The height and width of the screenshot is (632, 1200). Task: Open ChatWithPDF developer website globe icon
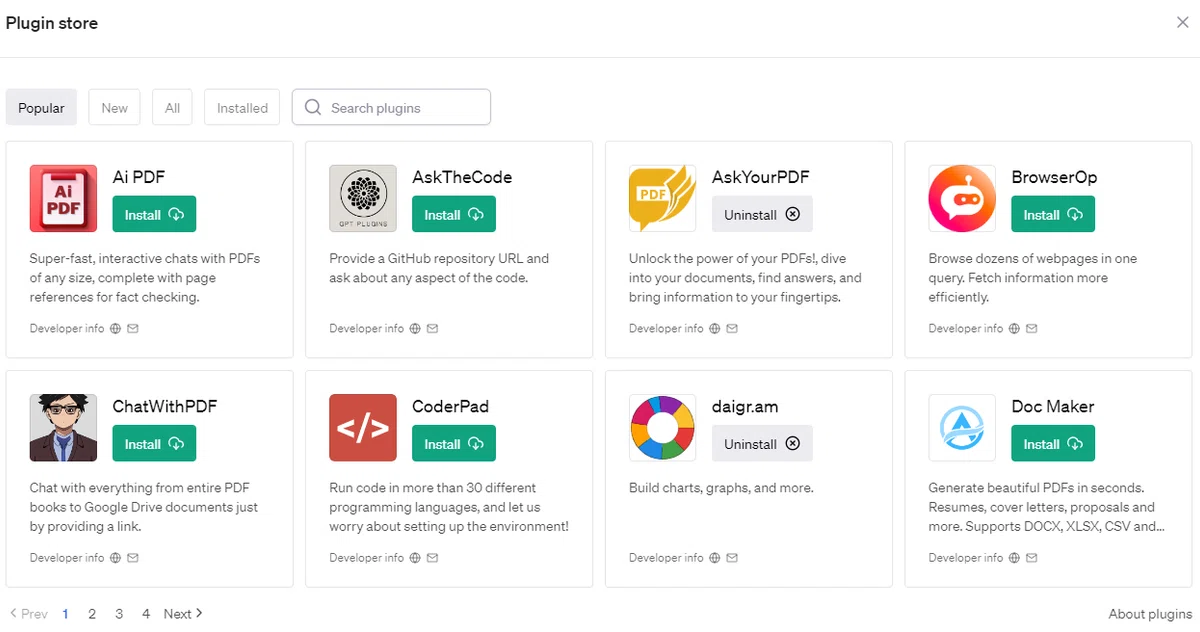[x=116, y=557]
